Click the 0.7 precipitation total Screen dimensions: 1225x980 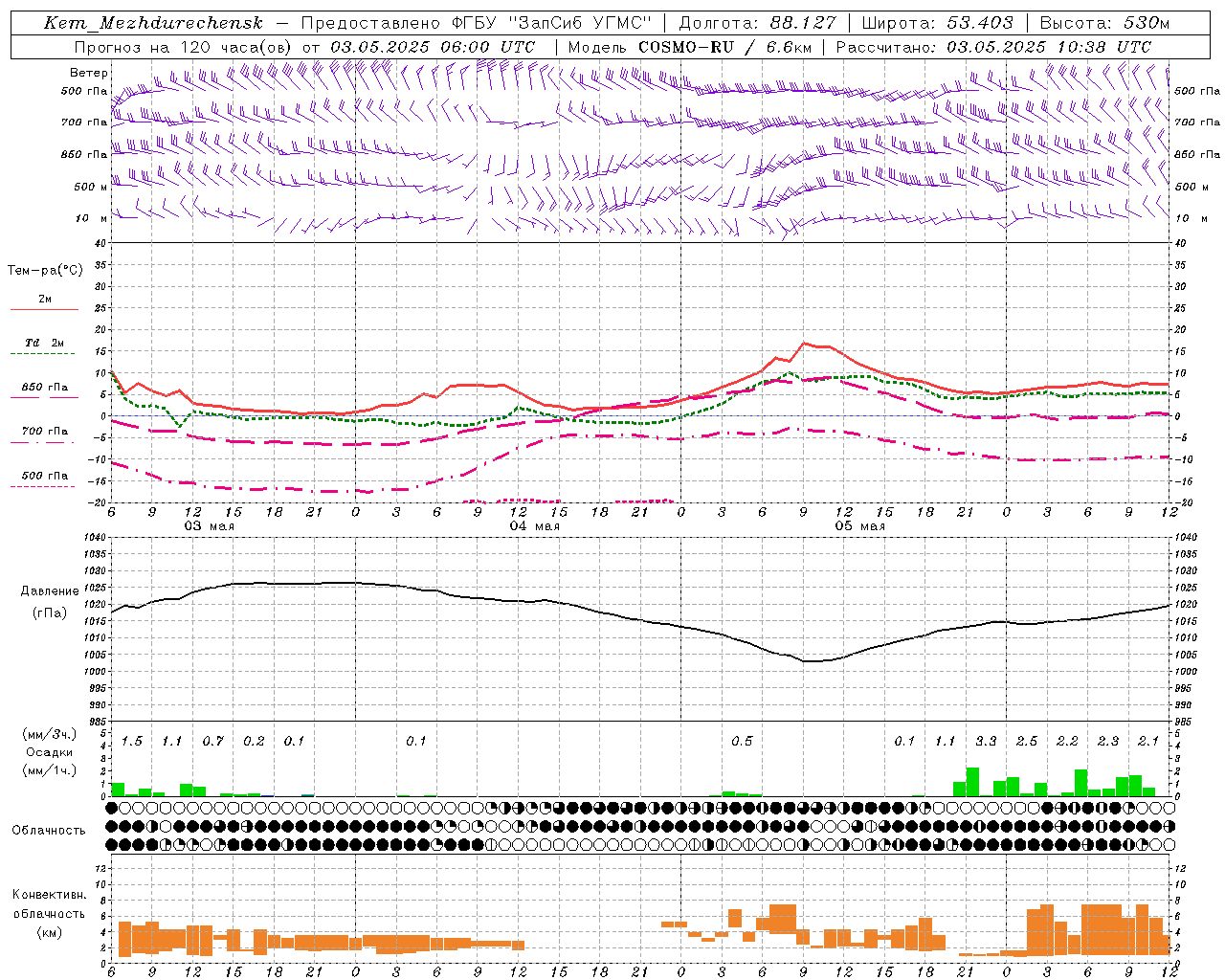[212, 742]
